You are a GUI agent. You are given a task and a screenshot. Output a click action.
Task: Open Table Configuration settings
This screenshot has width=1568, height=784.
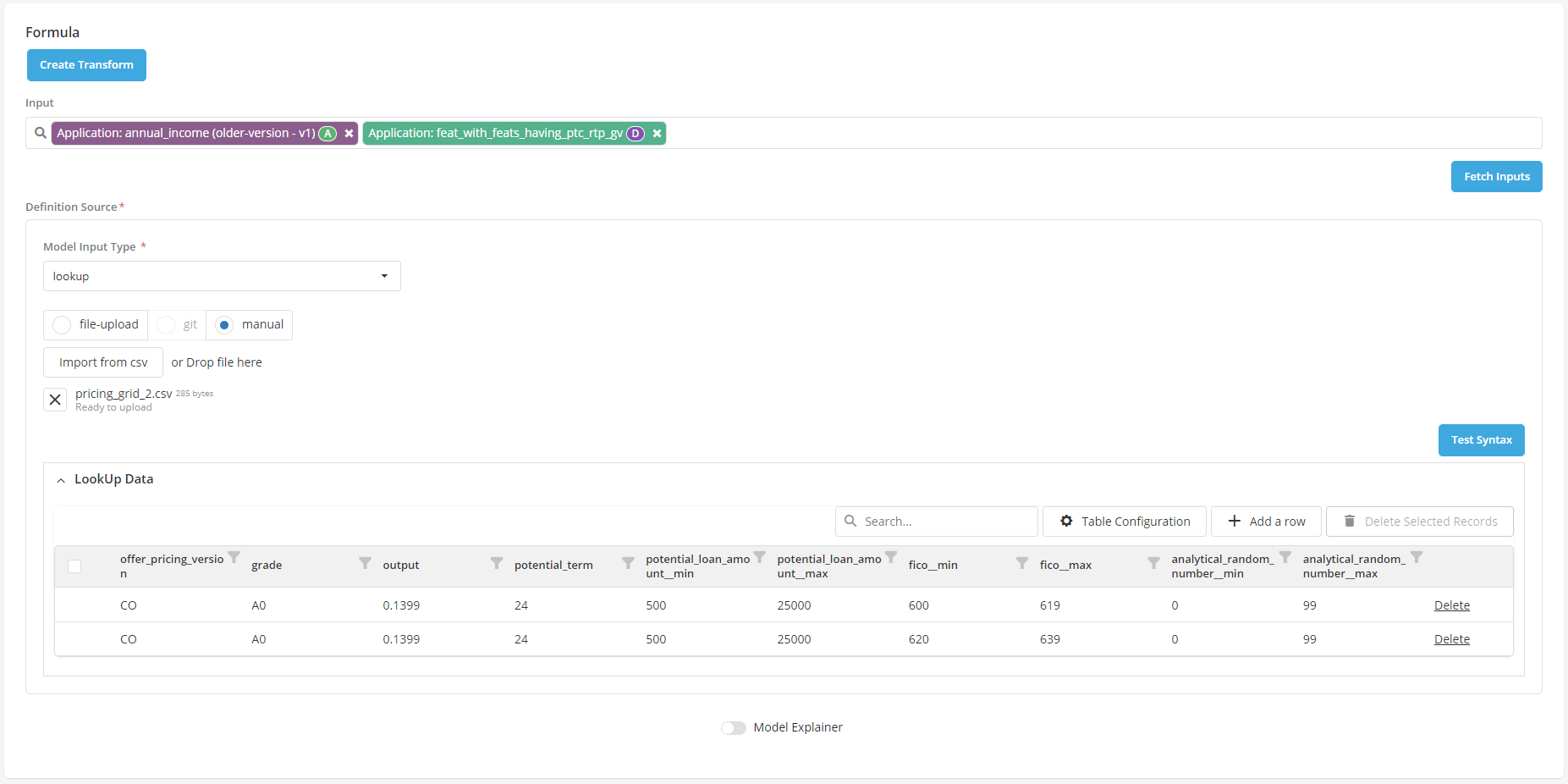click(1124, 522)
